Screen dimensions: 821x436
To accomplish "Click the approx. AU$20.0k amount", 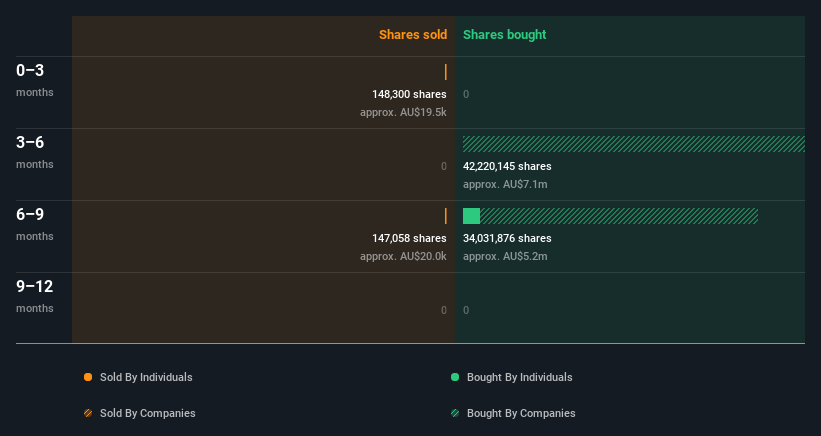I will (x=403, y=256).
